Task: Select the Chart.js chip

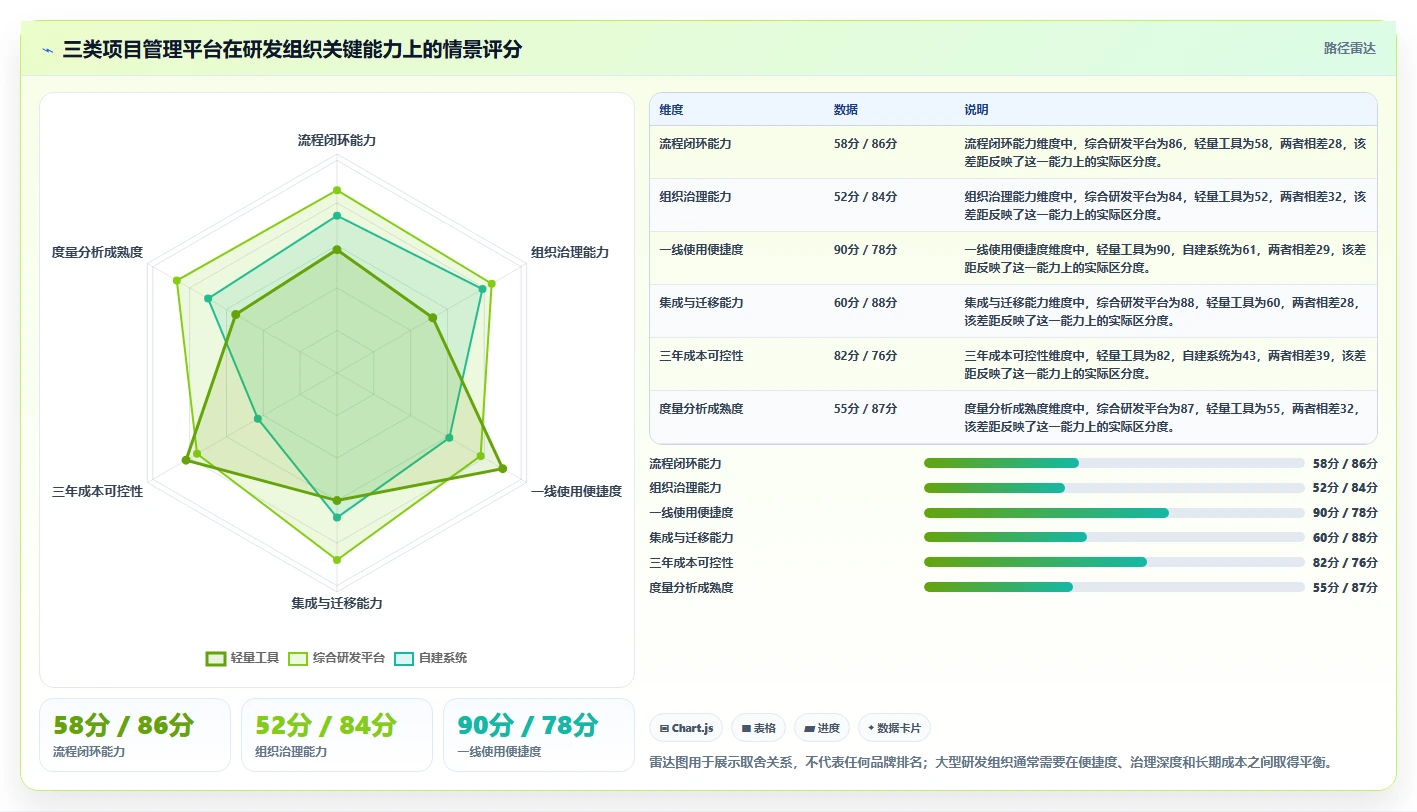Action: pos(686,728)
